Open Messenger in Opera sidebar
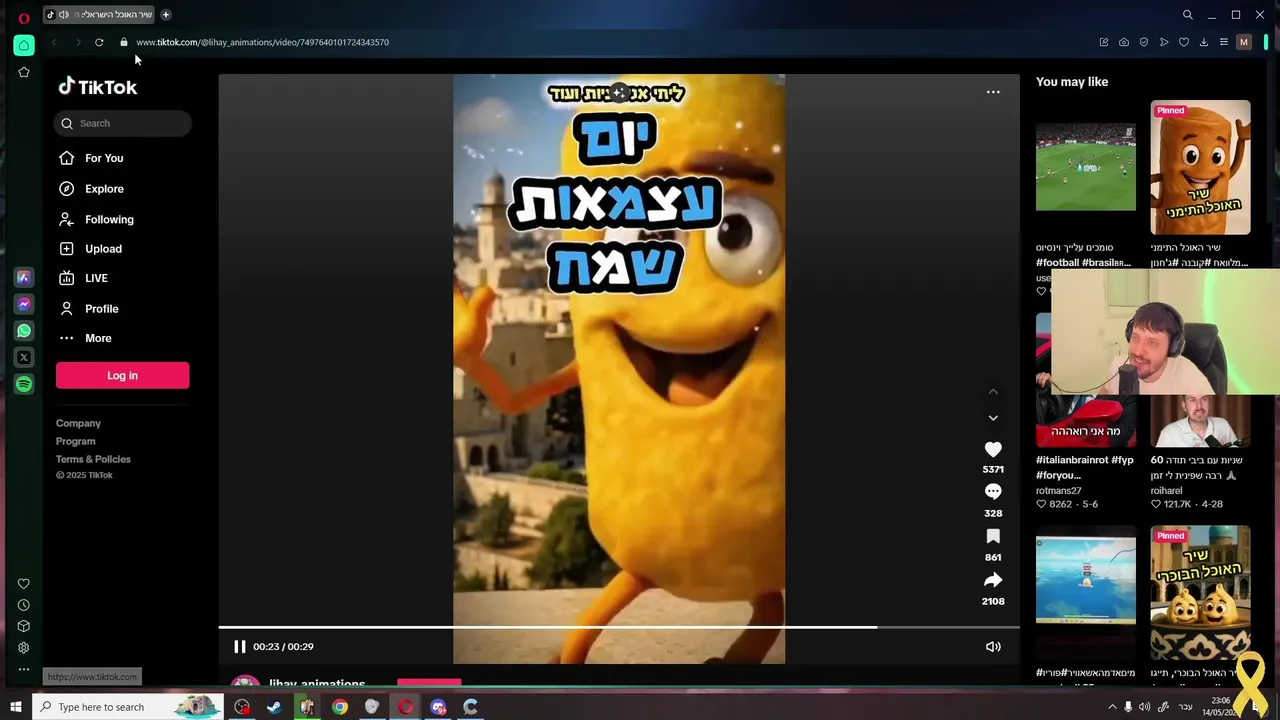 [24, 304]
